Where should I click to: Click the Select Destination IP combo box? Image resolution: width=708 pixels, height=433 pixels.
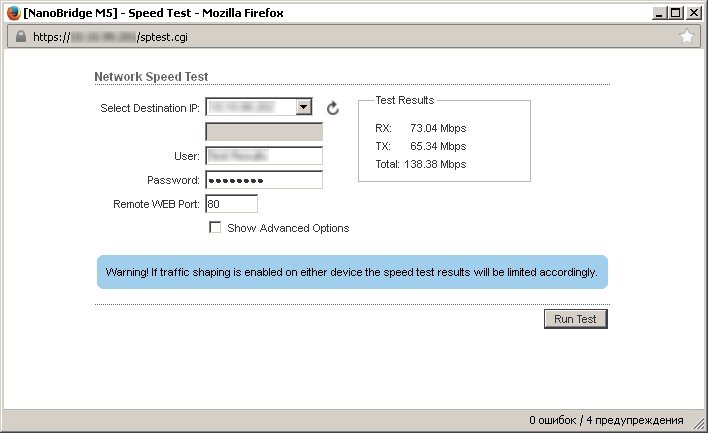pyautogui.click(x=251, y=107)
